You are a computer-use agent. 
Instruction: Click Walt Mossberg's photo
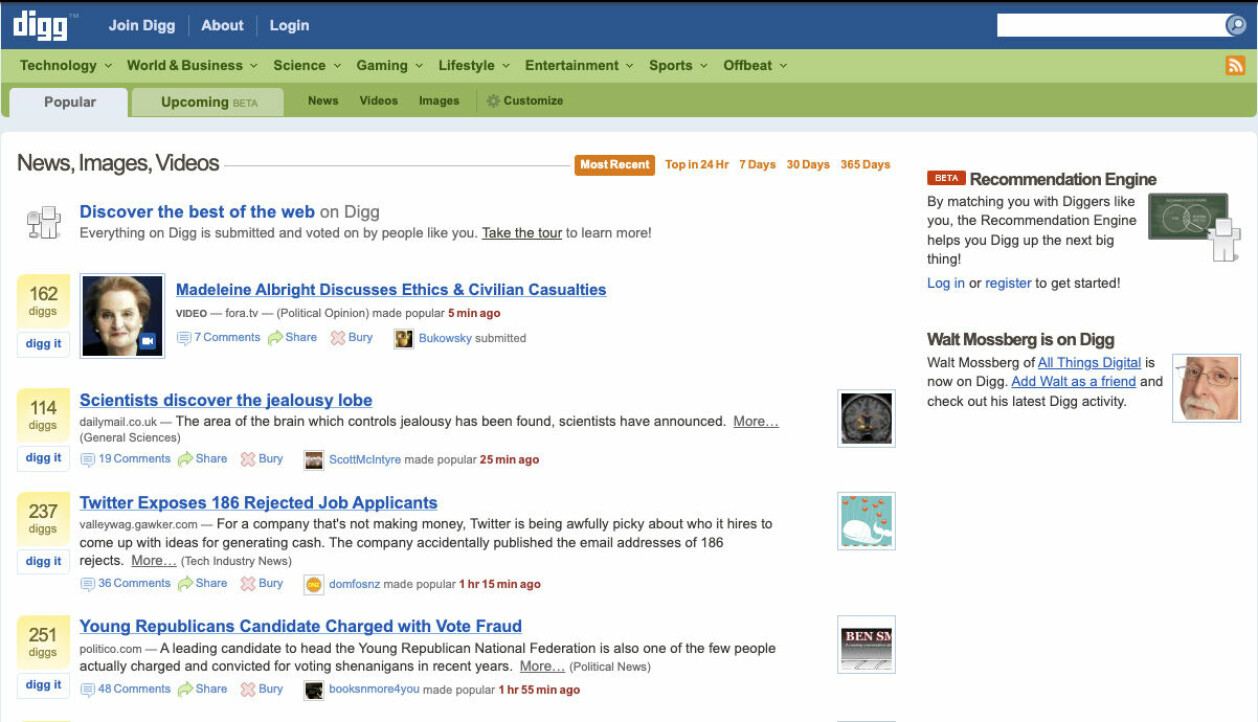[x=1207, y=388]
